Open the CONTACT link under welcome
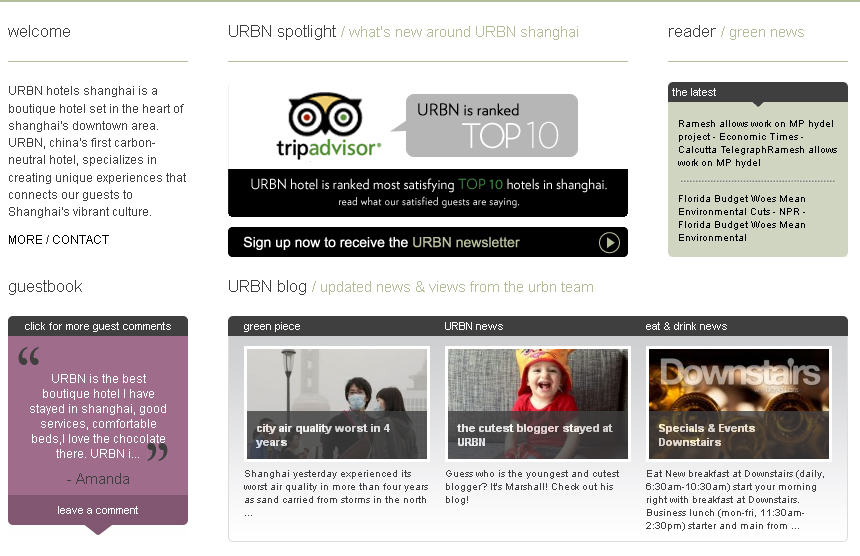This screenshot has width=860, height=556. [81, 240]
